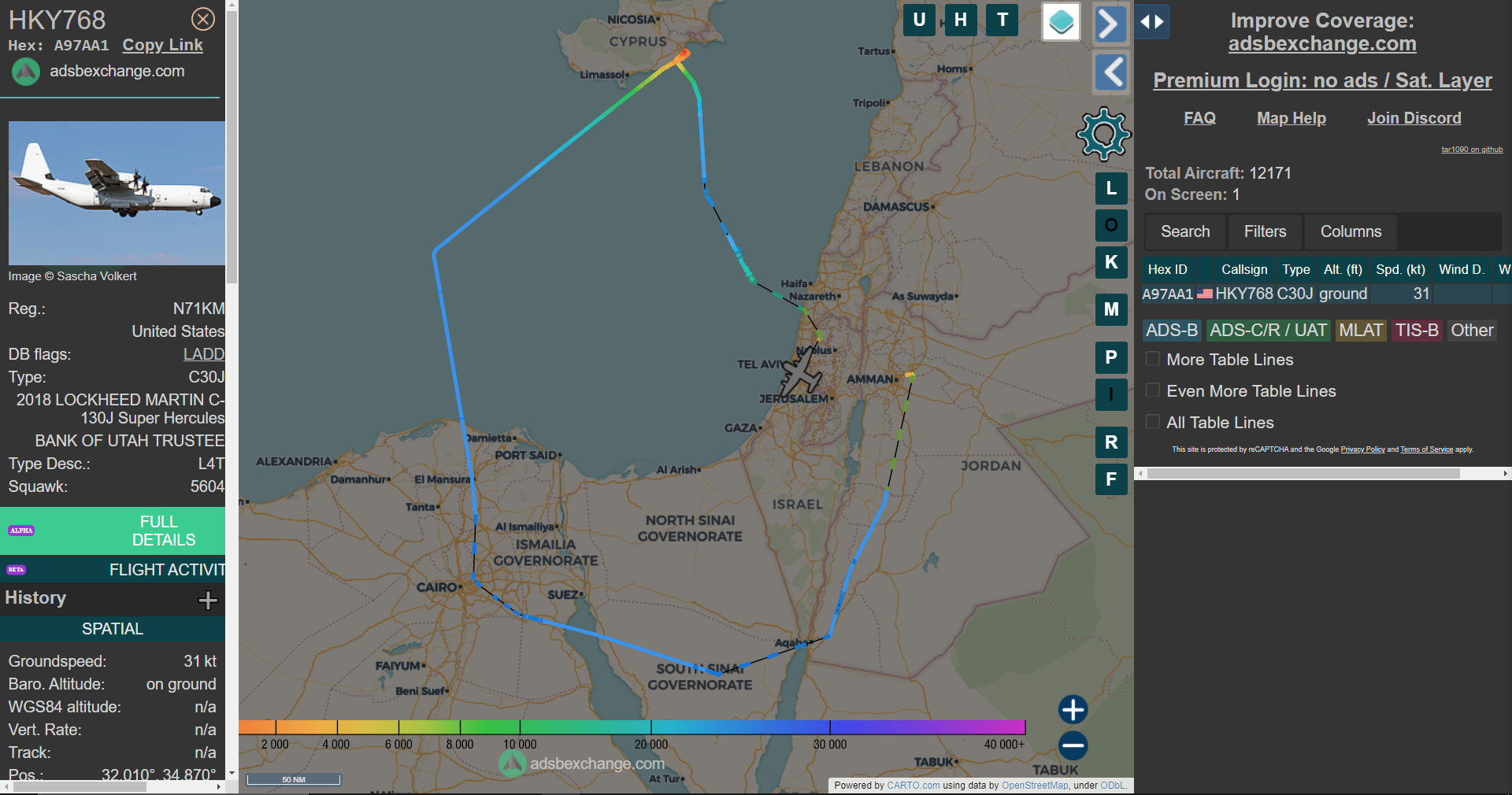This screenshot has width=1512, height=795.
Task: Toggle the L map button
Action: [1111, 189]
